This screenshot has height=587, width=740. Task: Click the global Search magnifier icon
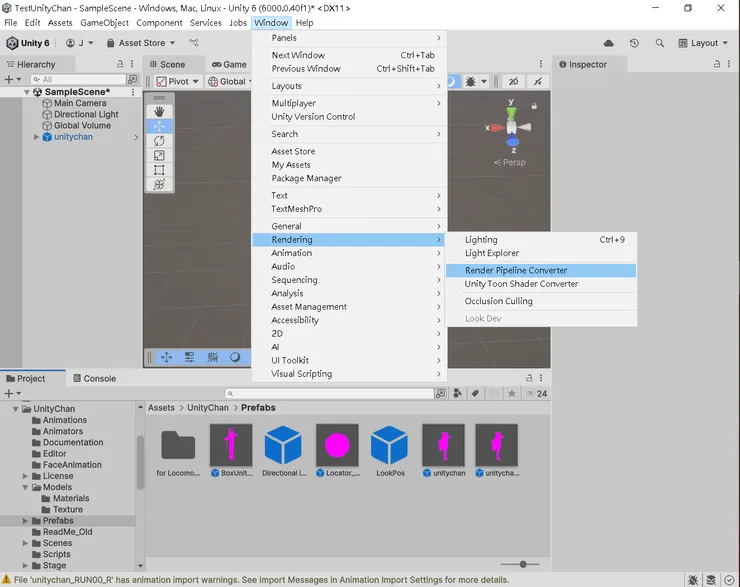tap(660, 43)
